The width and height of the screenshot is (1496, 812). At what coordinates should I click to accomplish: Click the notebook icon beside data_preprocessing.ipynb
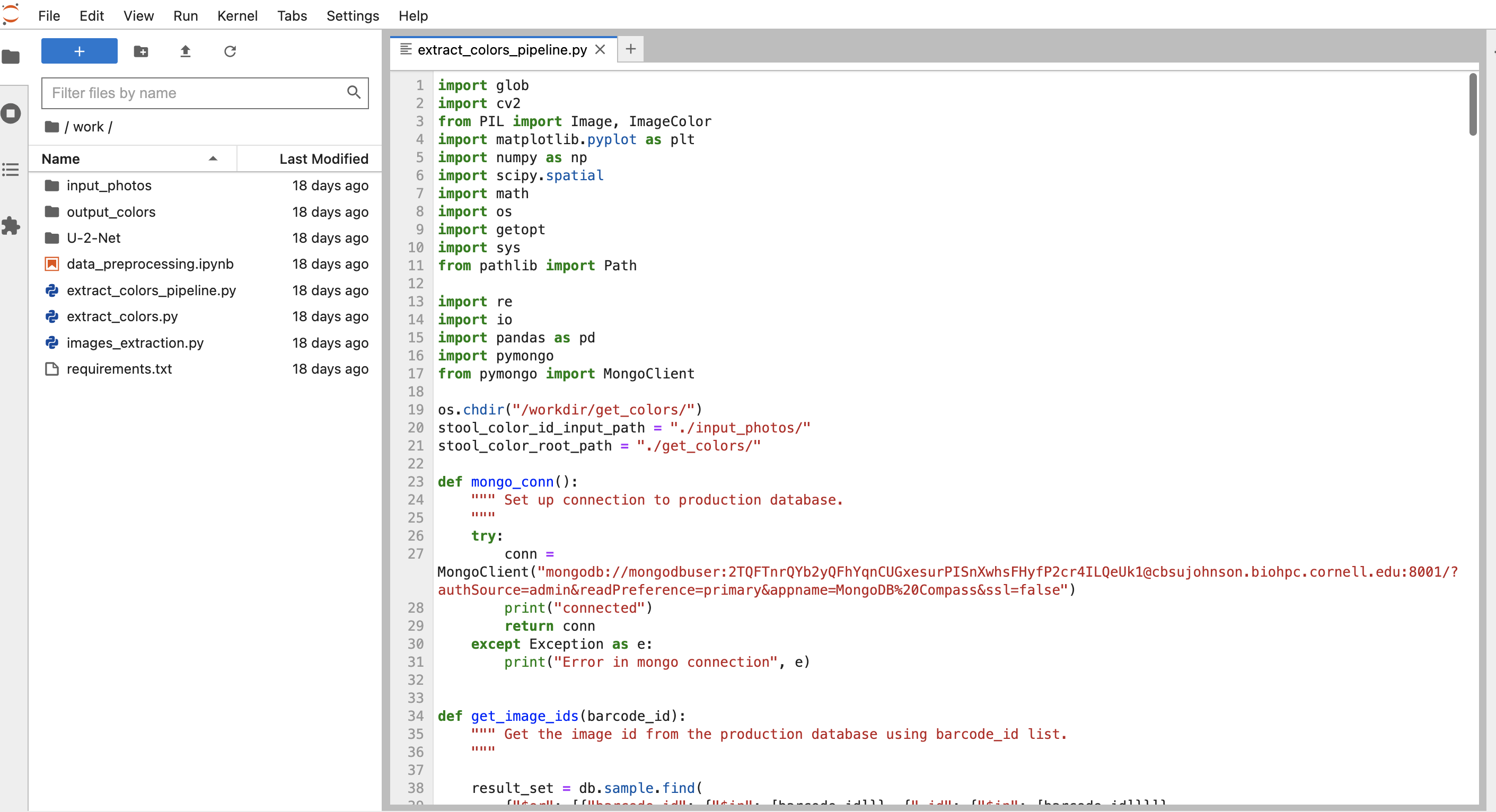(x=51, y=264)
